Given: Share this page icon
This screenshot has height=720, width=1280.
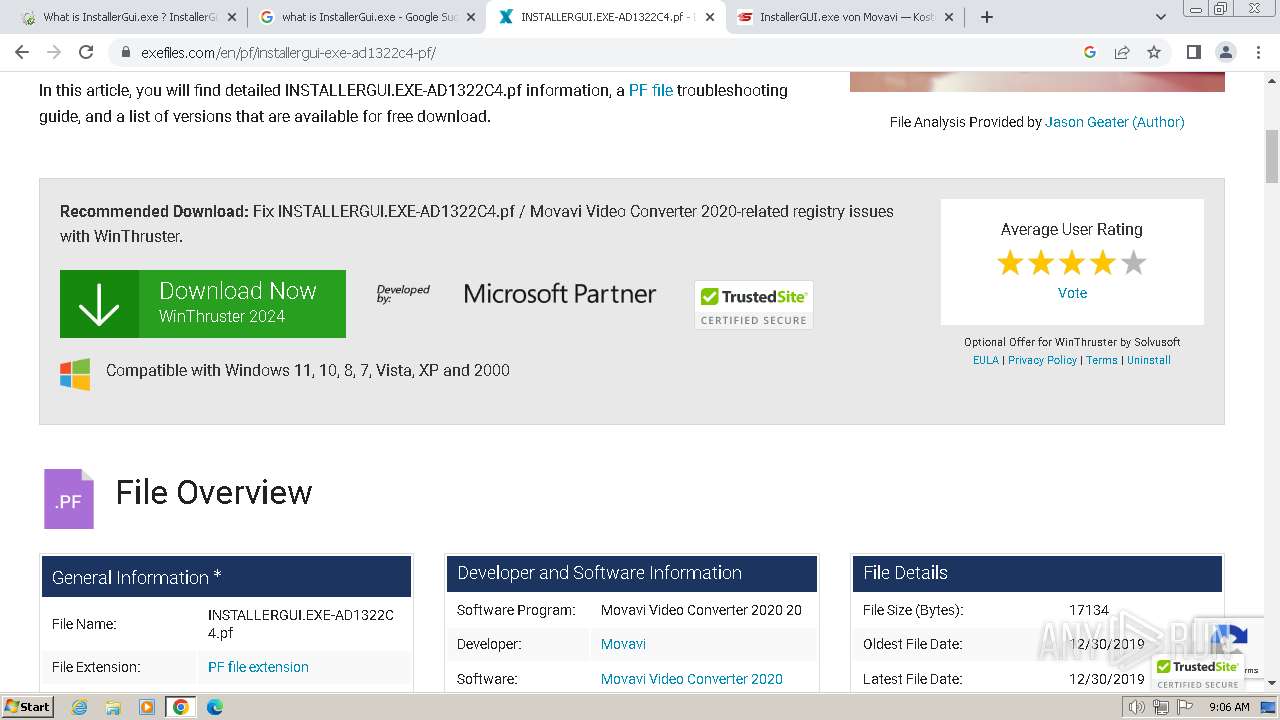Looking at the screenshot, I should click(1122, 52).
